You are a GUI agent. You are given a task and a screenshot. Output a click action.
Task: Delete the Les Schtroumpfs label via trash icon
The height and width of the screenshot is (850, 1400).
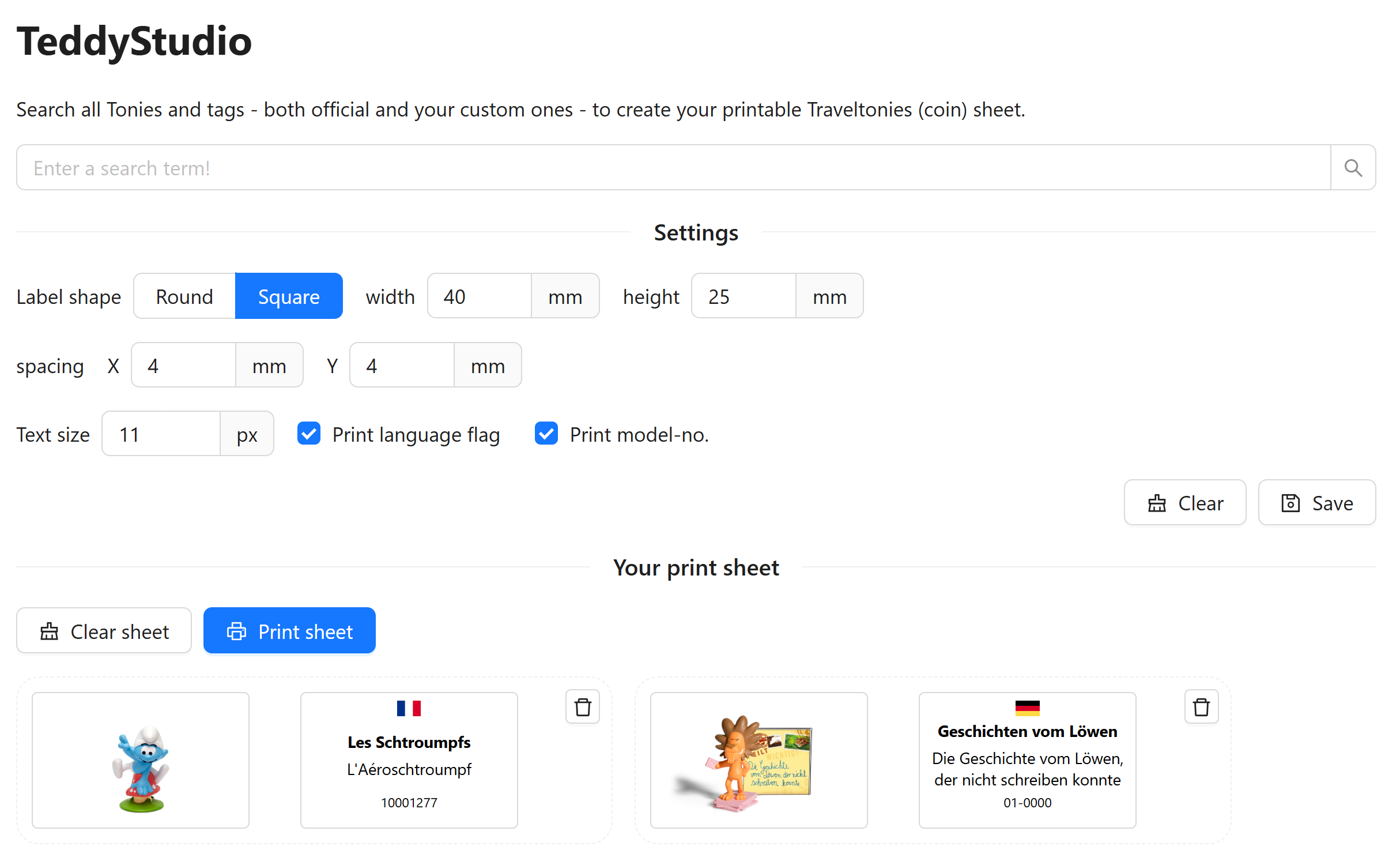click(x=583, y=706)
